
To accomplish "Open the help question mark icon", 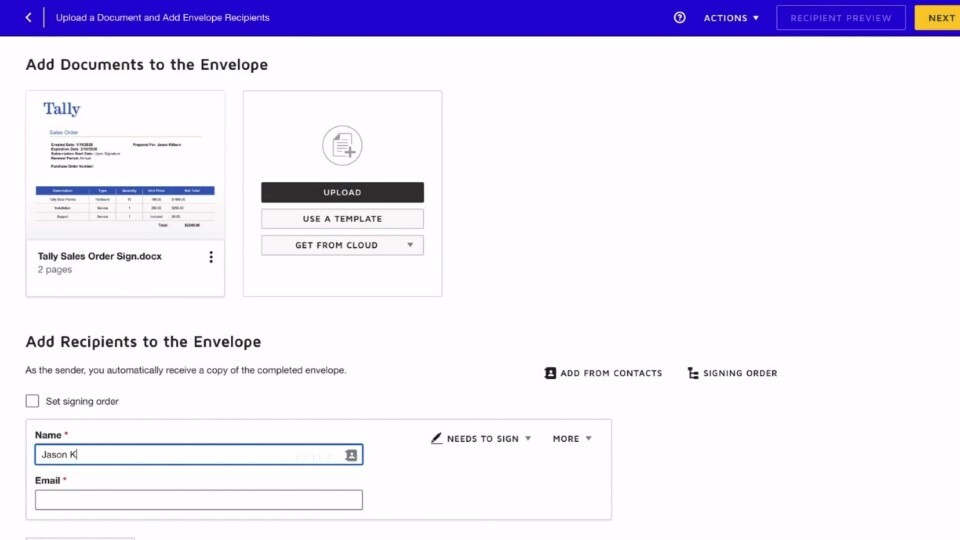I will click(x=680, y=18).
